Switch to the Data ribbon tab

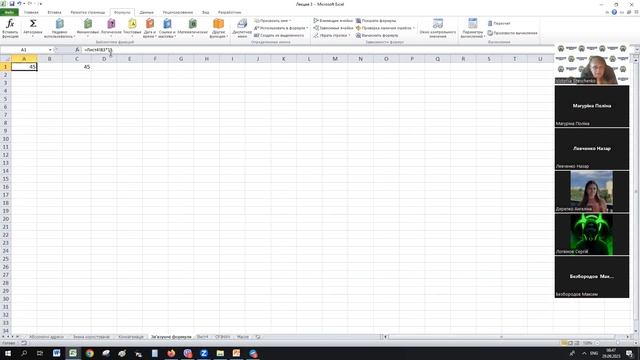(x=147, y=12)
